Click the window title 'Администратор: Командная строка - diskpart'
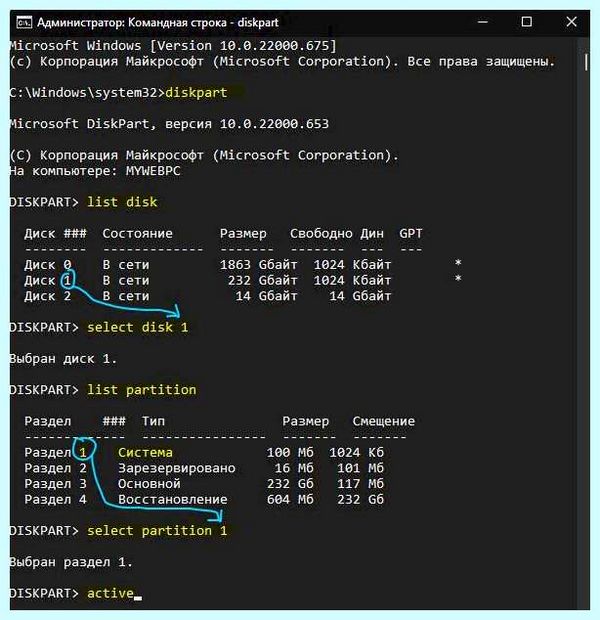This screenshot has height=620, width=600. 158,23
